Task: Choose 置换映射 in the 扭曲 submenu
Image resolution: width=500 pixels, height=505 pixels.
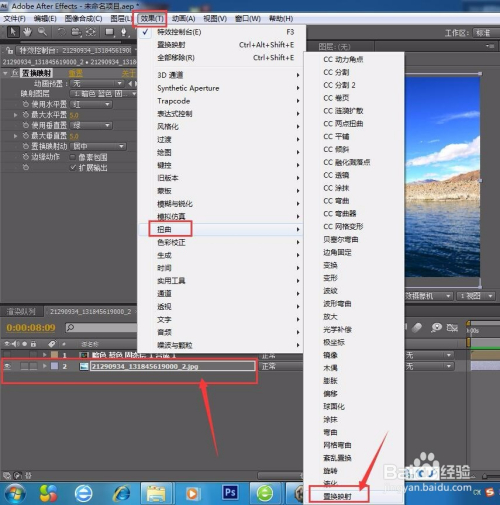Action: (x=354, y=496)
